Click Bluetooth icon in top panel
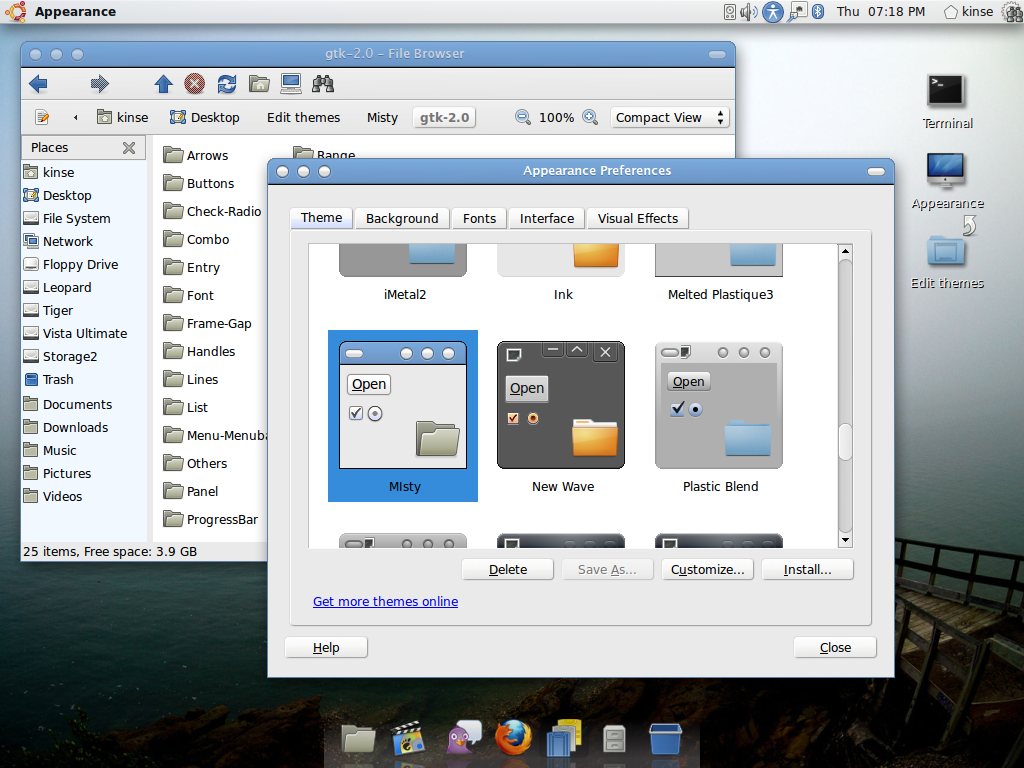Screen dimensions: 1024x768 [x=818, y=12]
